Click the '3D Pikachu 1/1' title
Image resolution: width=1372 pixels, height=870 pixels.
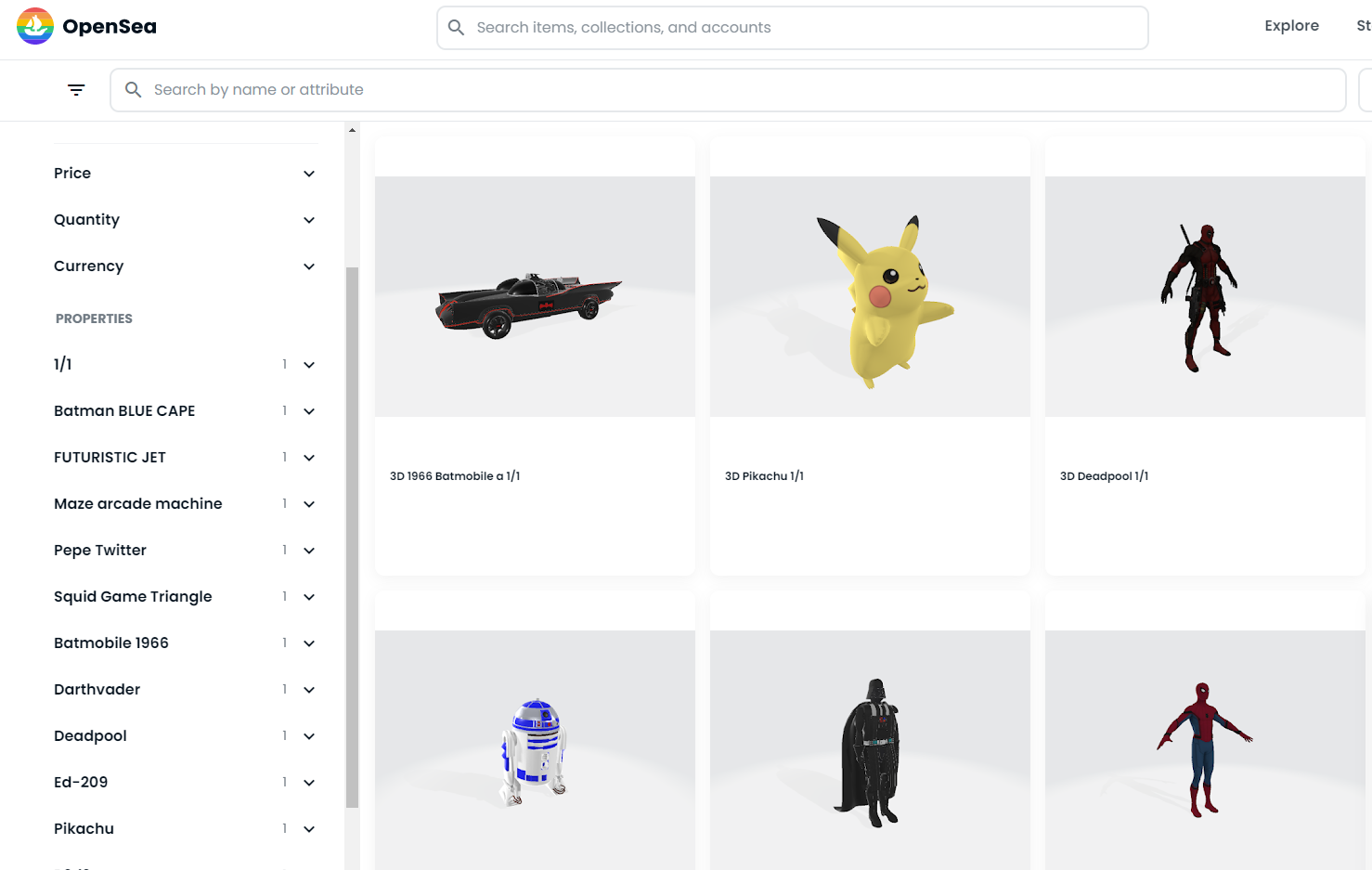pos(764,476)
